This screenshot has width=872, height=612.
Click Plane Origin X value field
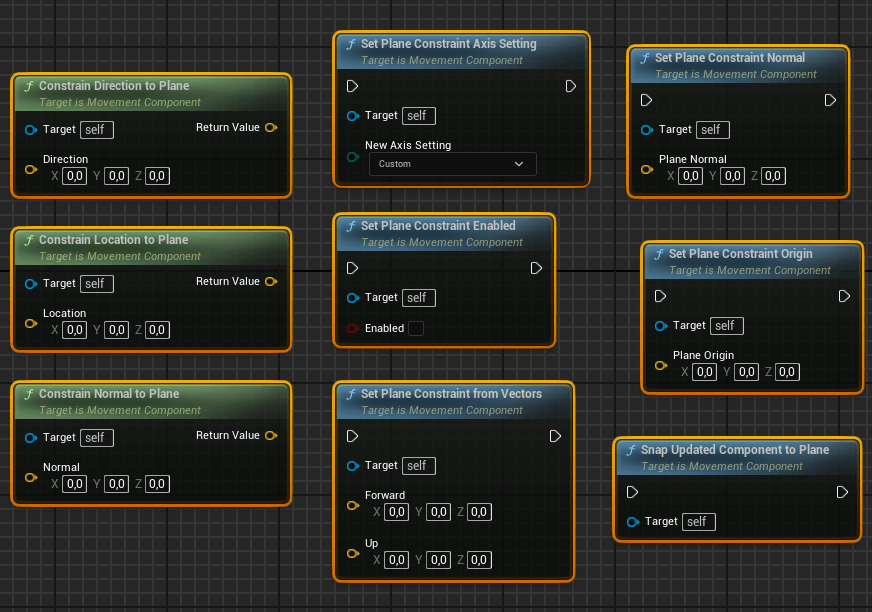[704, 372]
